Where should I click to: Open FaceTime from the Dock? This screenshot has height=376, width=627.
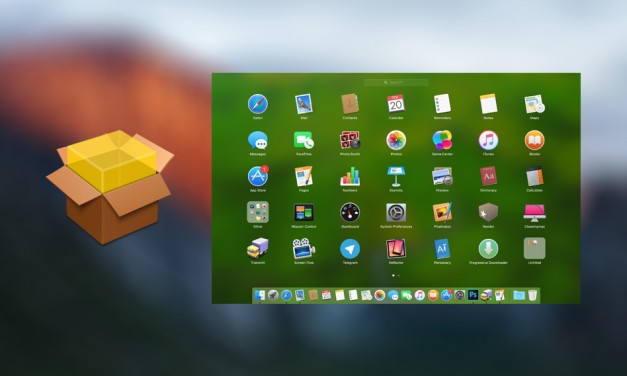click(x=406, y=295)
